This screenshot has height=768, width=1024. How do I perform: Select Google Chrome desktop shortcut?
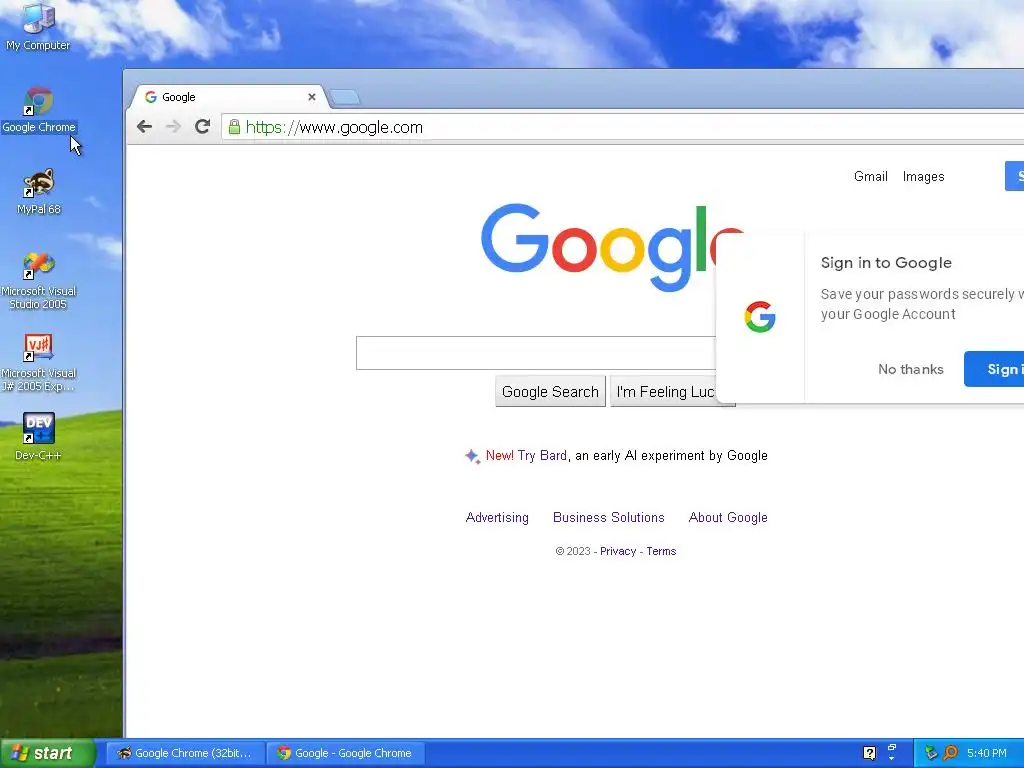point(39,110)
